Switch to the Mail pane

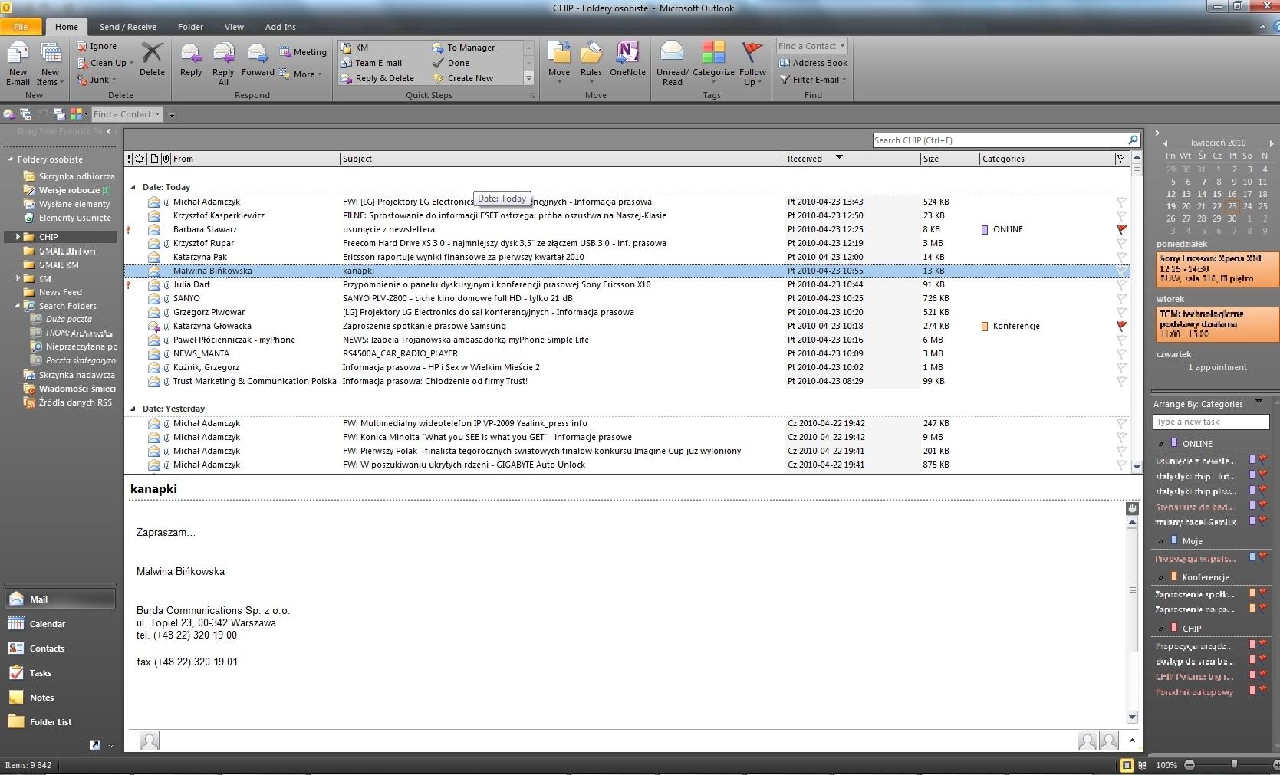pyautogui.click(x=61, y=599)
